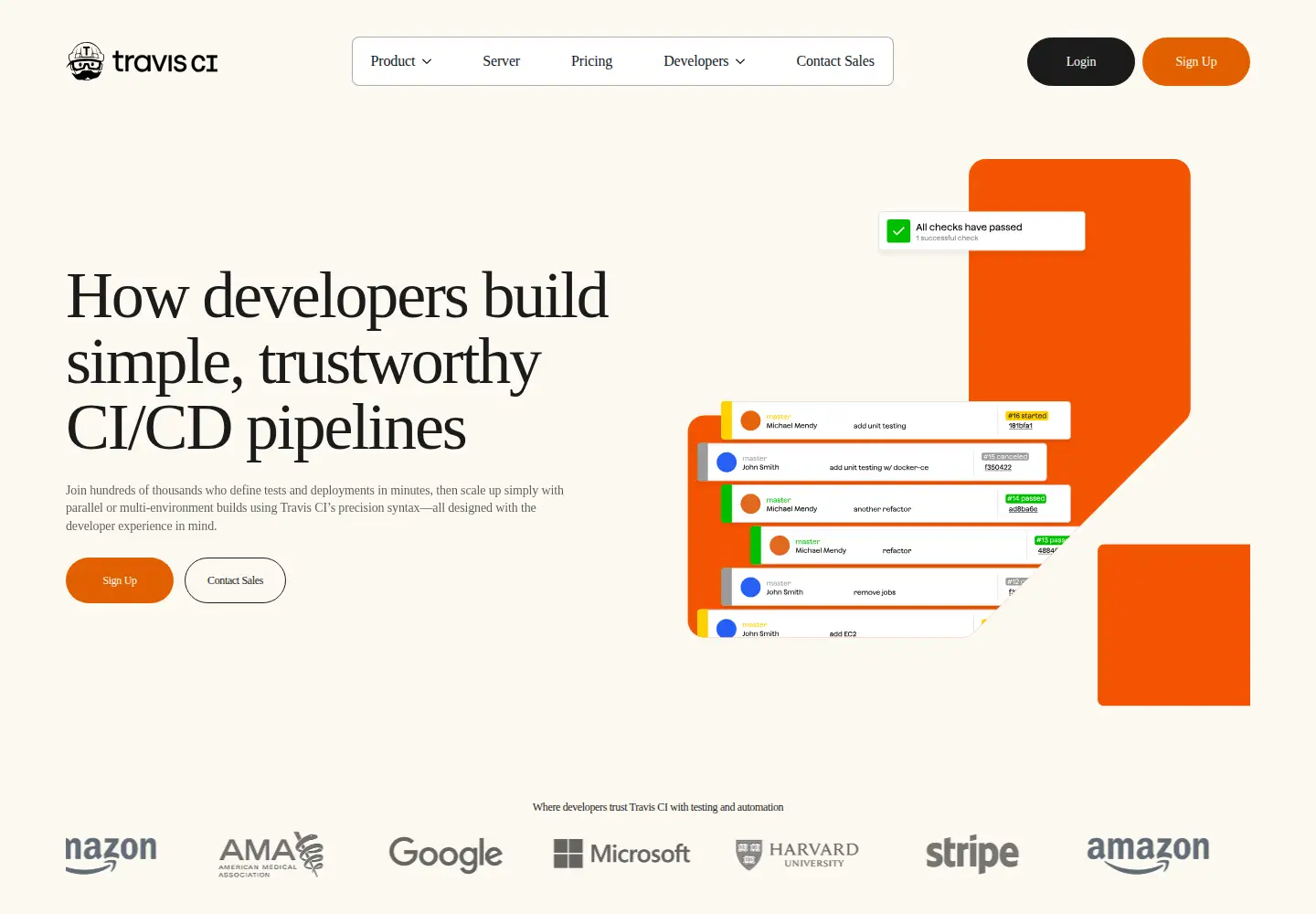Click the Harvard University logo
The width and height of the screenshot is (1316, 914).
(x=797, y=855)
